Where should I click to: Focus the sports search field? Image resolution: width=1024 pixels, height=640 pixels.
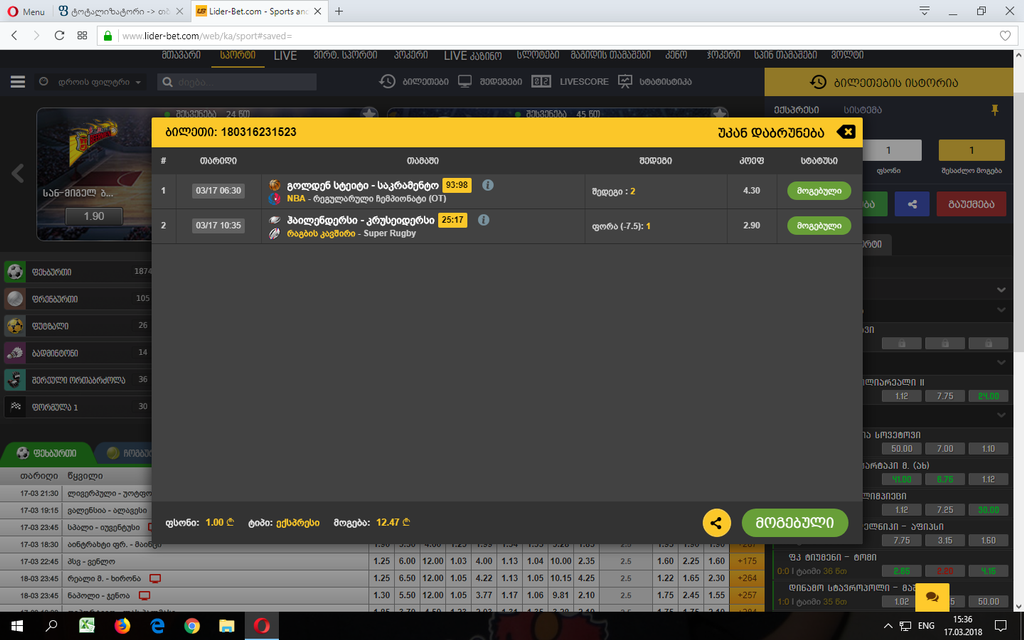(x=237, y=82)
